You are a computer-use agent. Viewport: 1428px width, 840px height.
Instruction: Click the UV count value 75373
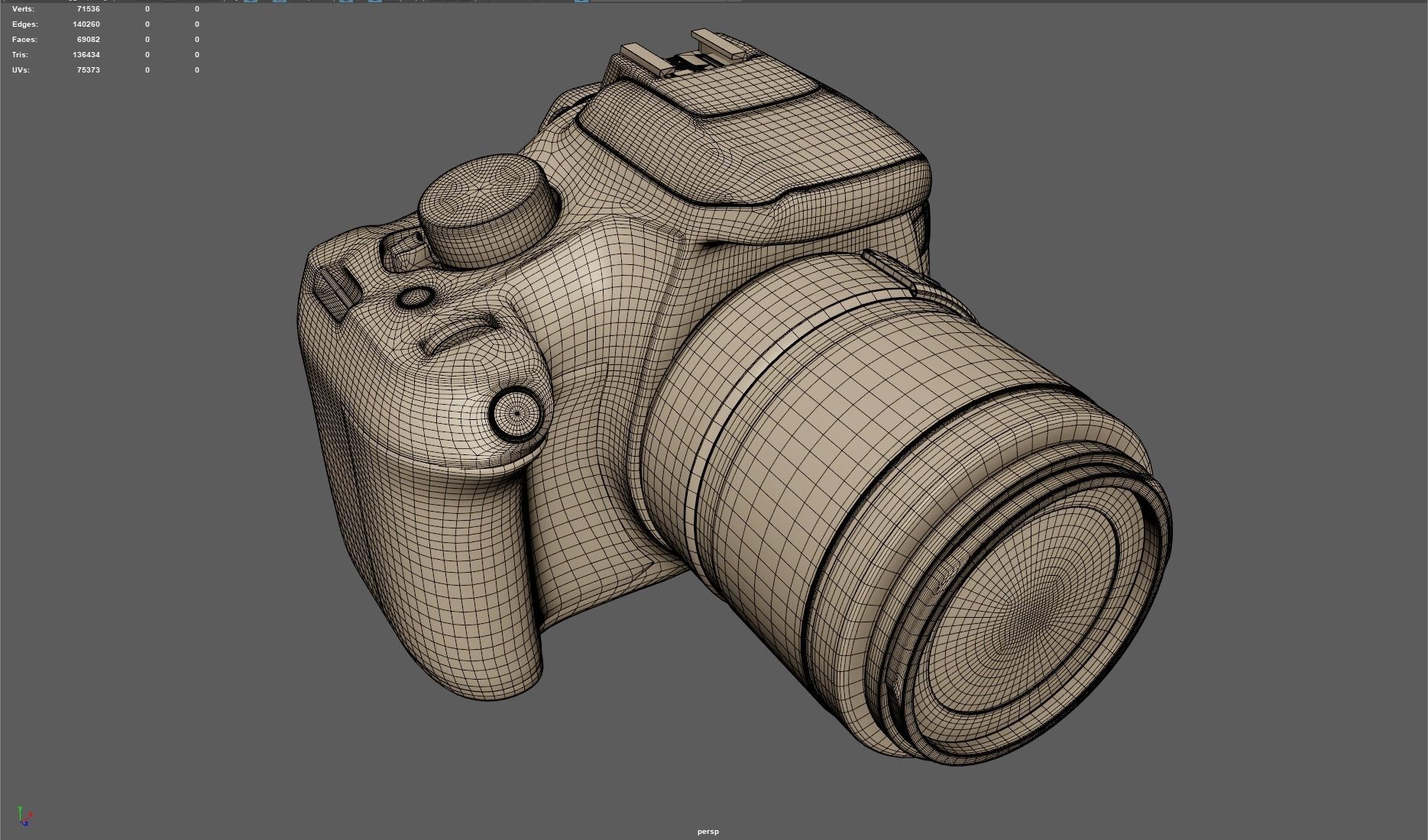pyautogui.click(x=88, y=70)
